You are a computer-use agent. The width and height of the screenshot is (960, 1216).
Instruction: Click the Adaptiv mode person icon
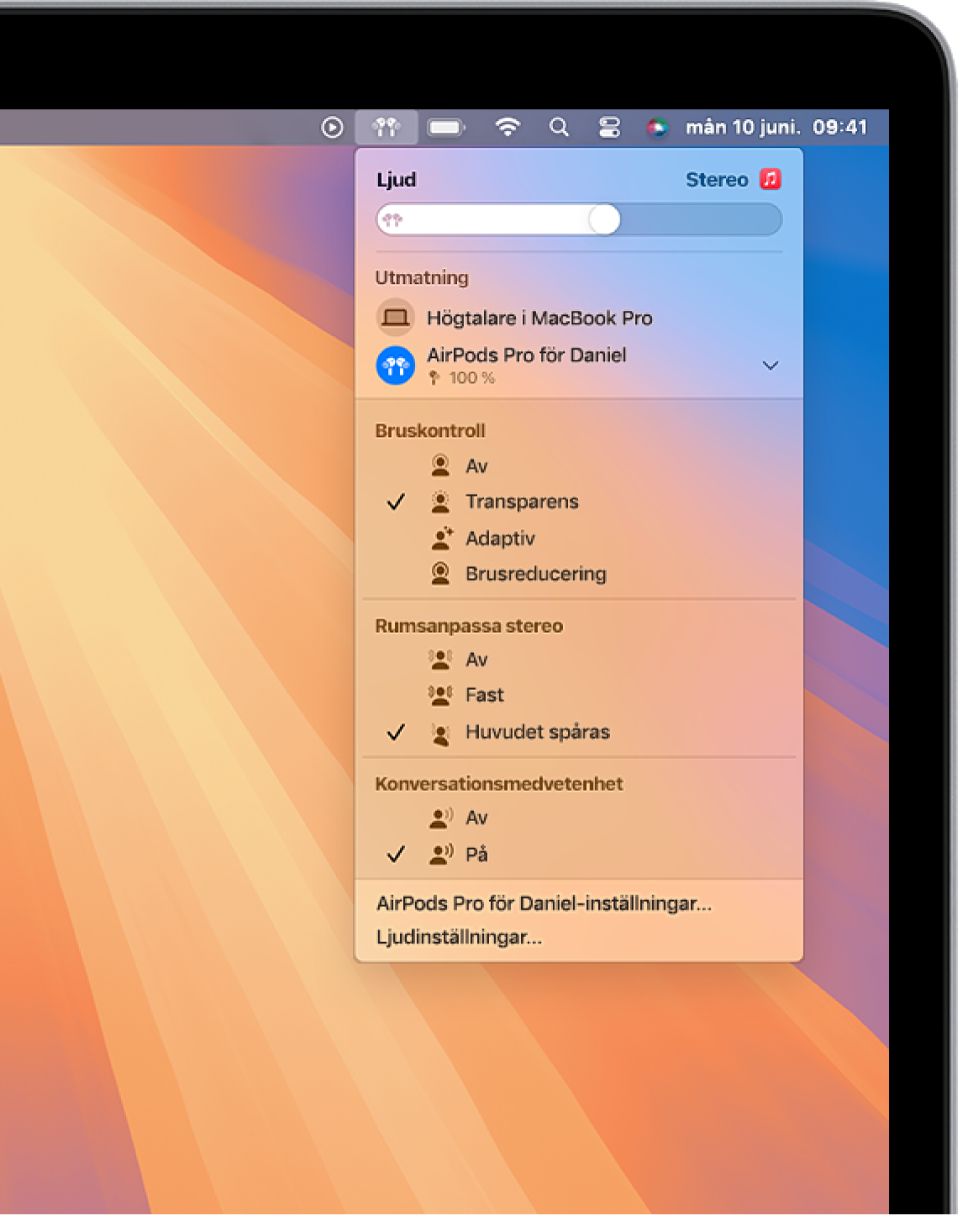point(441,538)
